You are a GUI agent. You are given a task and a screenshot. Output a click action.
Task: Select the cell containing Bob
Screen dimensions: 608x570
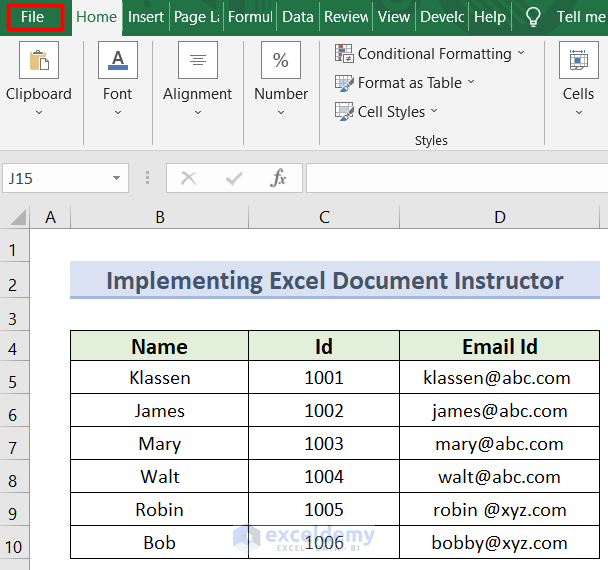click(x=159, y=542)
